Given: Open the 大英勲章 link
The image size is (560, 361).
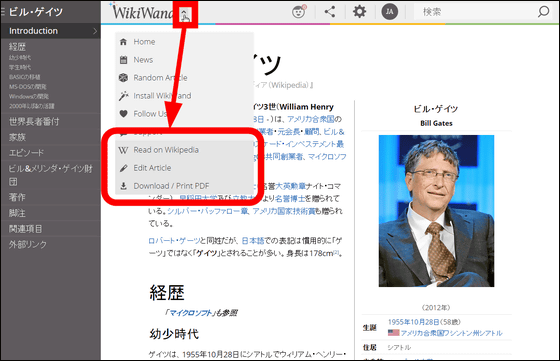Looking at the screenshot, I should [290, 186].
